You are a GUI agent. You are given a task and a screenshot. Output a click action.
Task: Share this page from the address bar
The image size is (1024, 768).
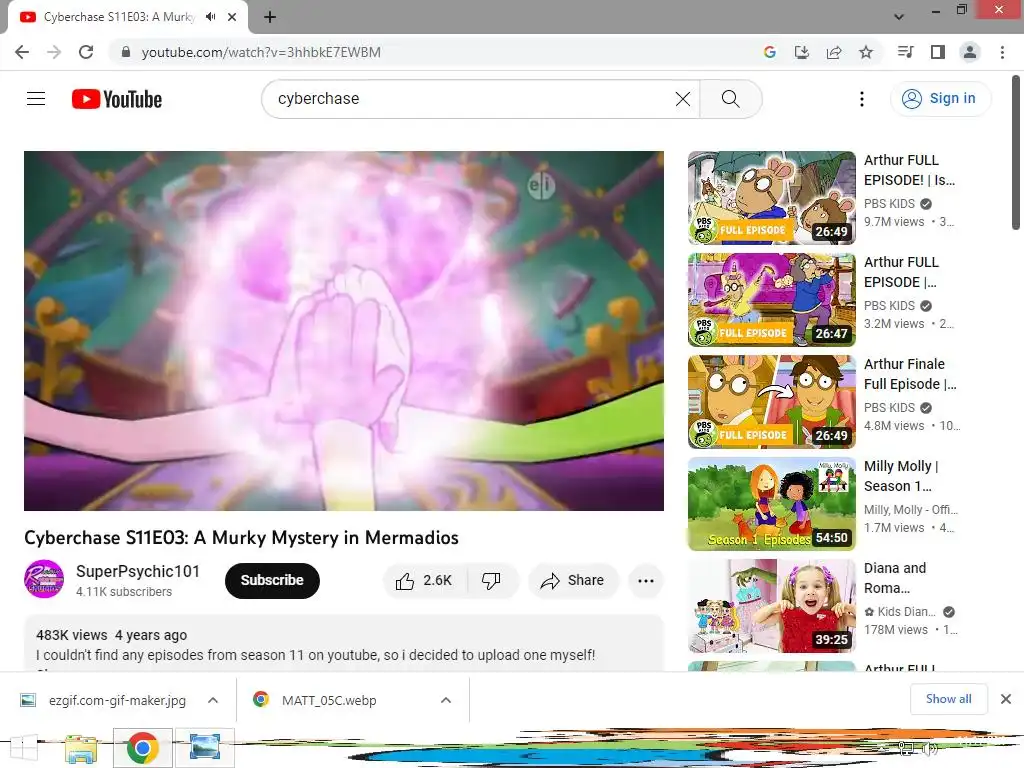(x=834, y=52)
